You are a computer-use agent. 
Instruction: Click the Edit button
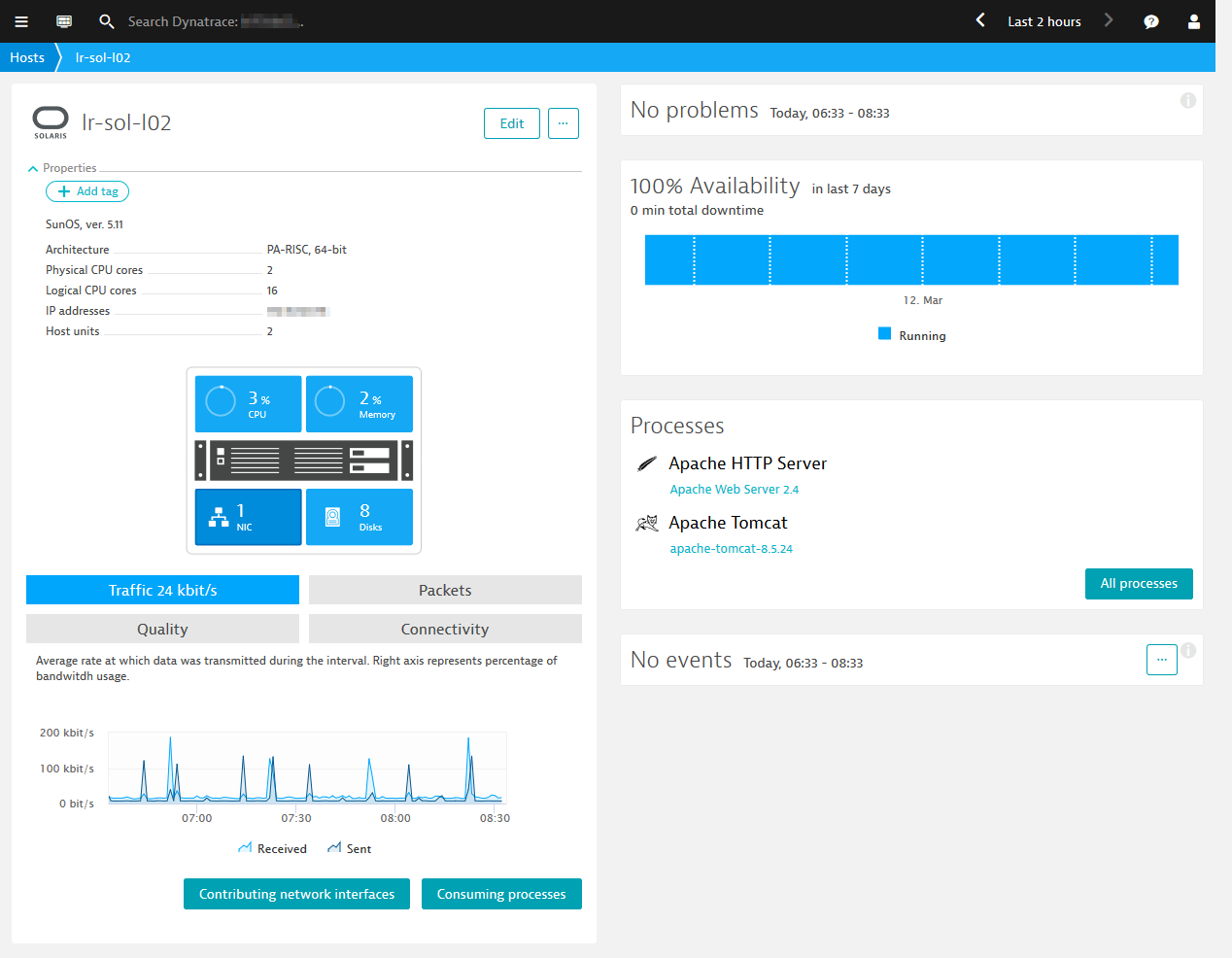click(512, 123)
